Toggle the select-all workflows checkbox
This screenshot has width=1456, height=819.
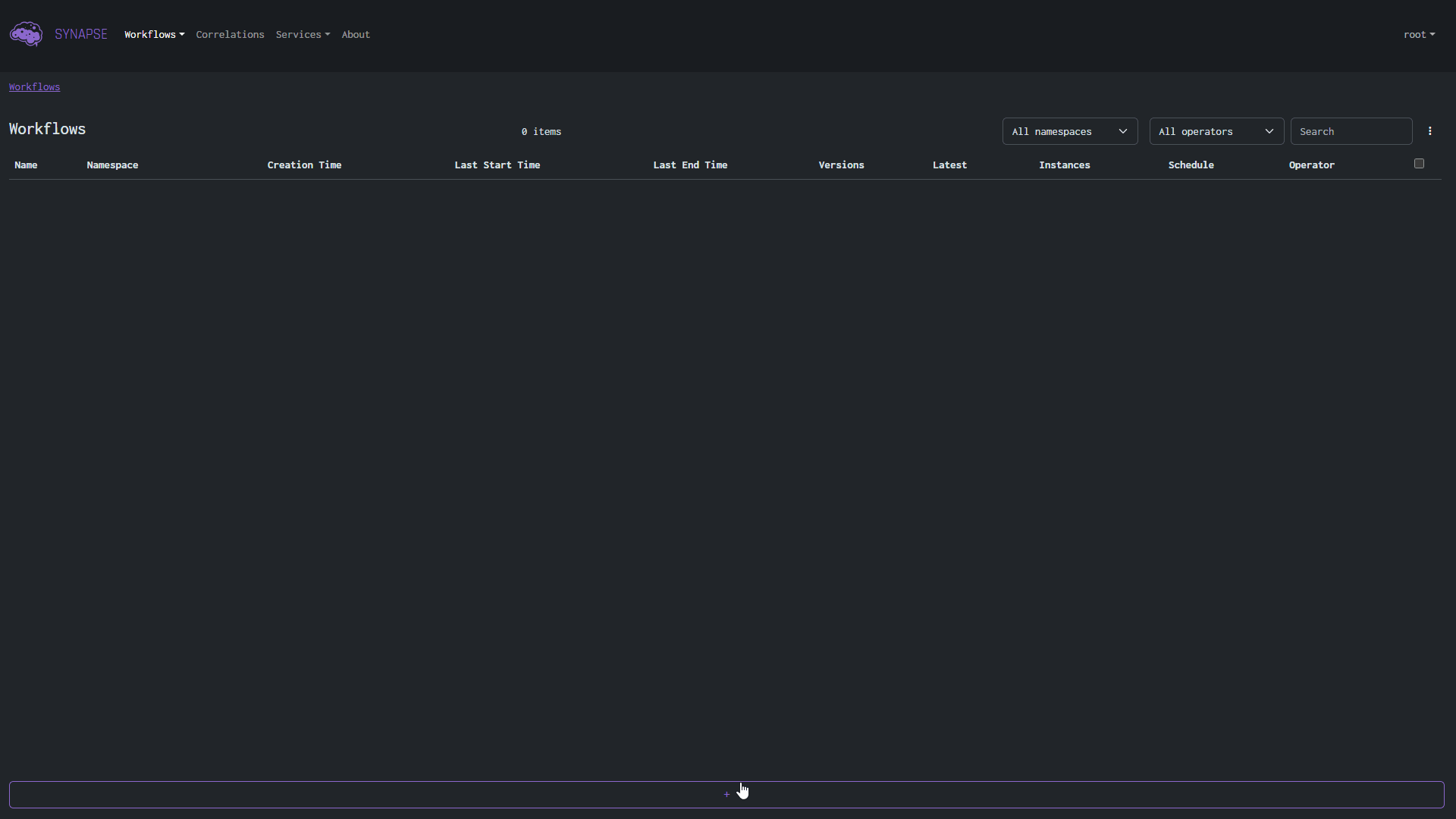pyautogui.click(x=1419, y=164)
